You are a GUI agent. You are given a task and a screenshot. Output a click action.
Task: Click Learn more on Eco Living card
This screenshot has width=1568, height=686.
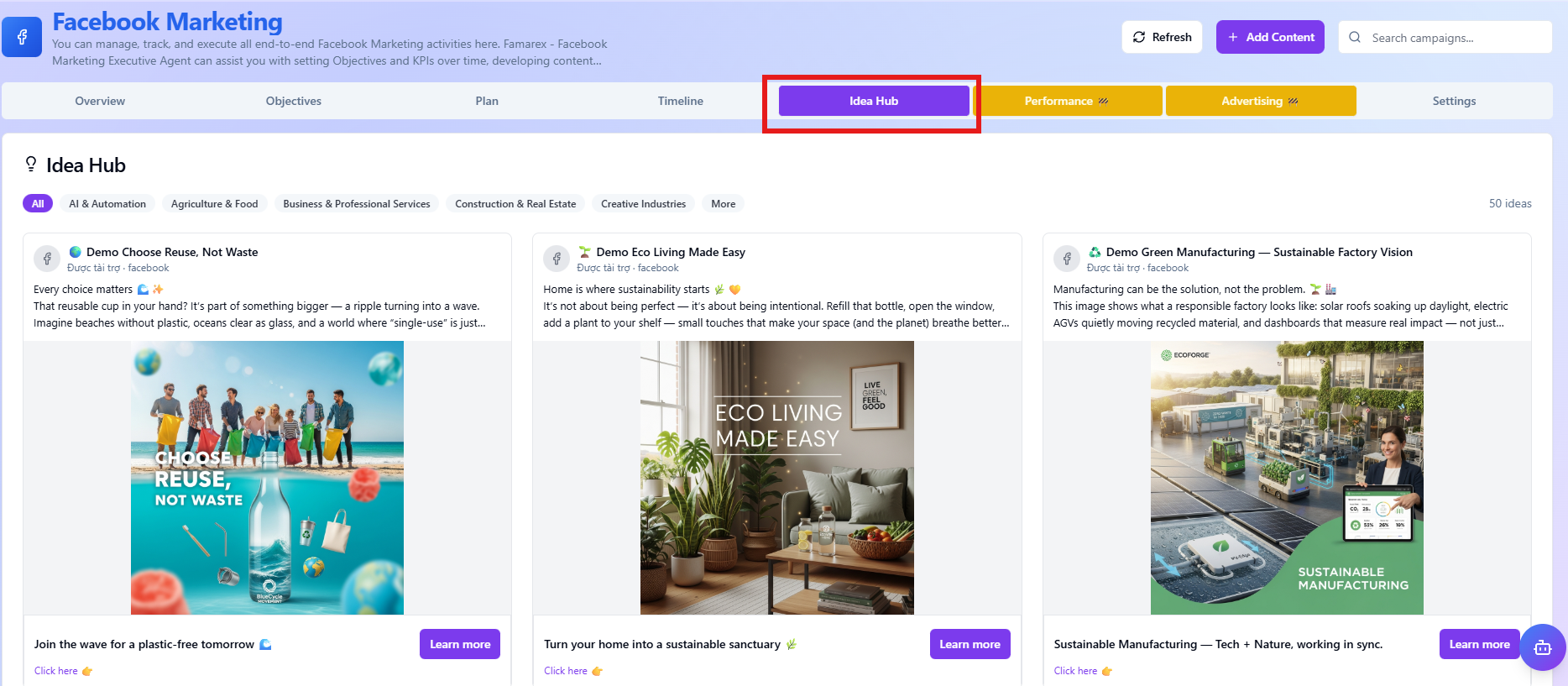[970, 644]
